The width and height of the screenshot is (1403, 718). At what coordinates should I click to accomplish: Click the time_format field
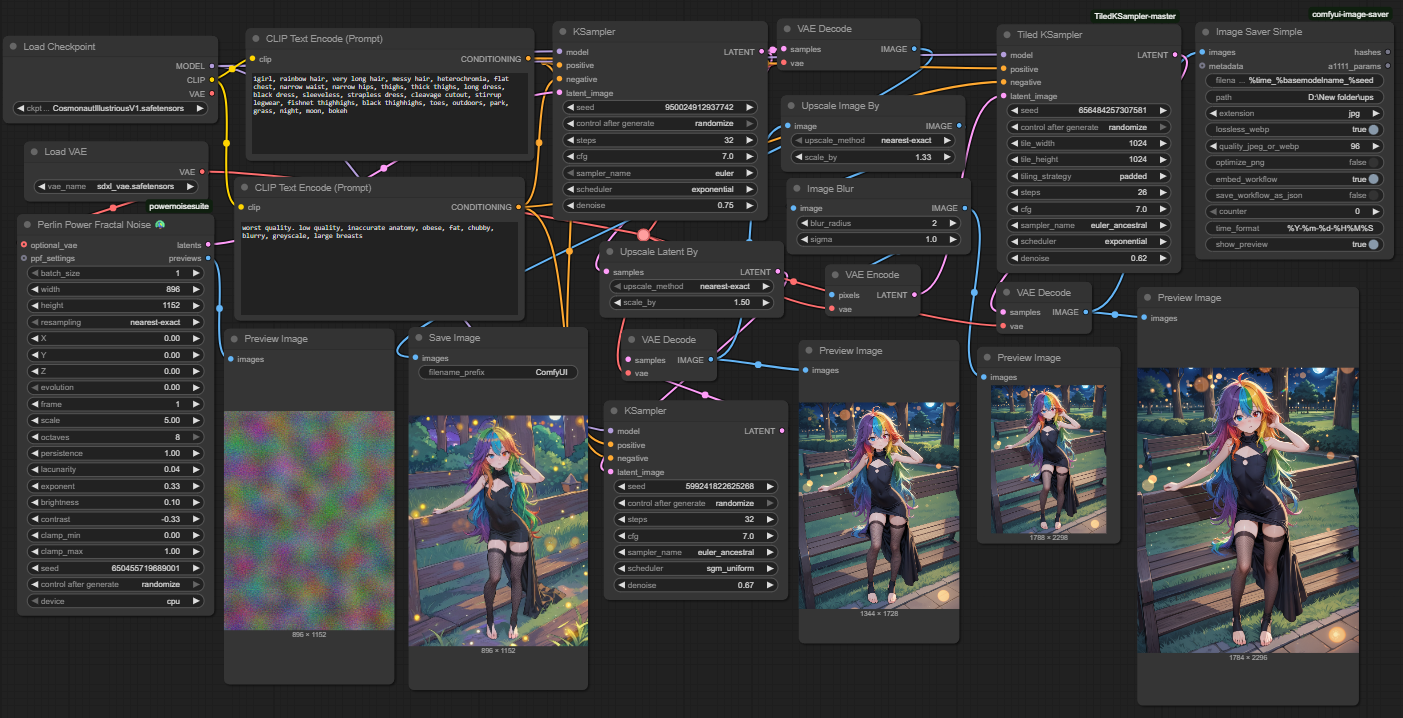tap(1295, 228)
